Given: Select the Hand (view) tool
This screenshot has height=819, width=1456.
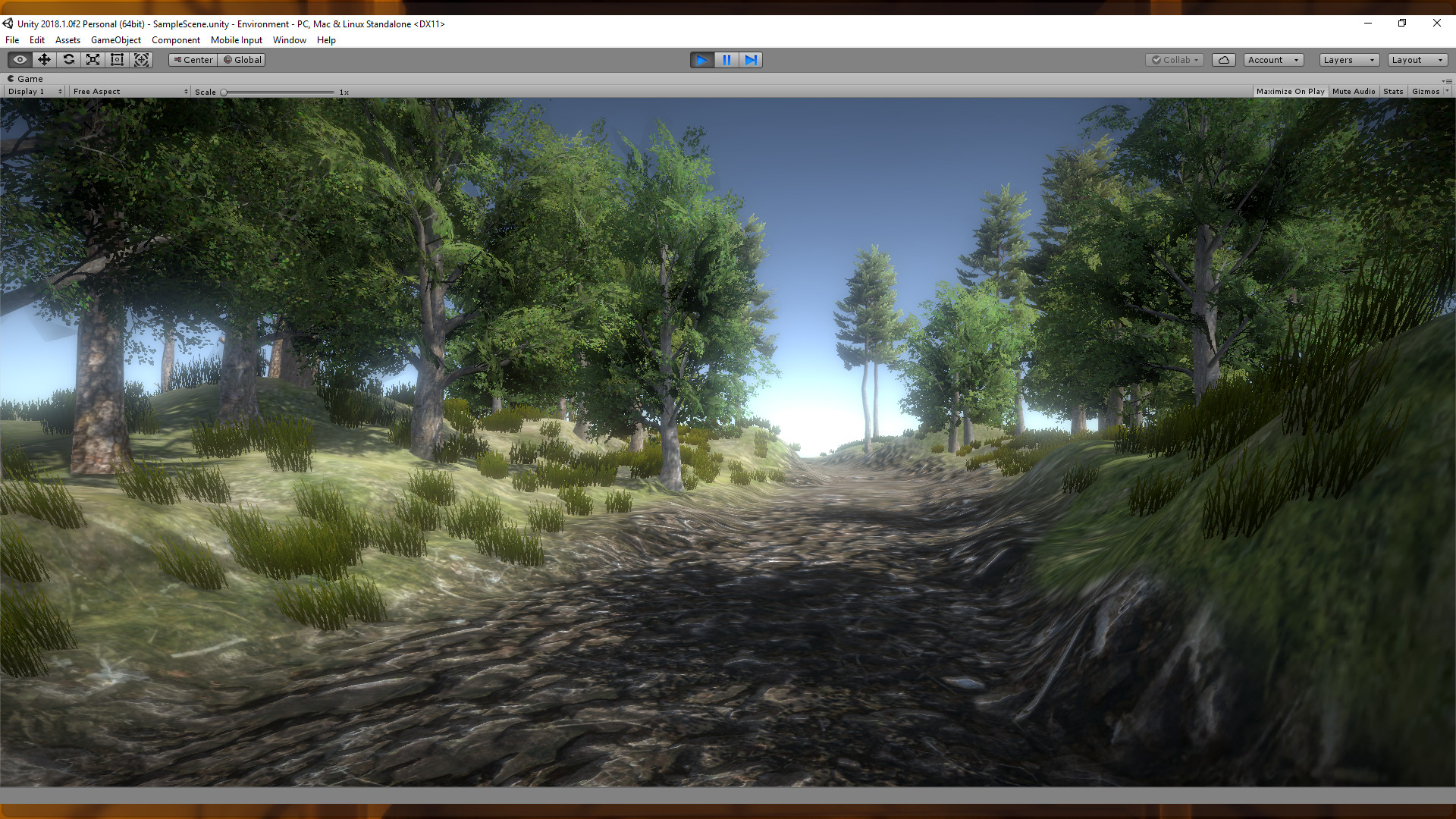Looking at the screenshot, I should [x=20, y=60].
